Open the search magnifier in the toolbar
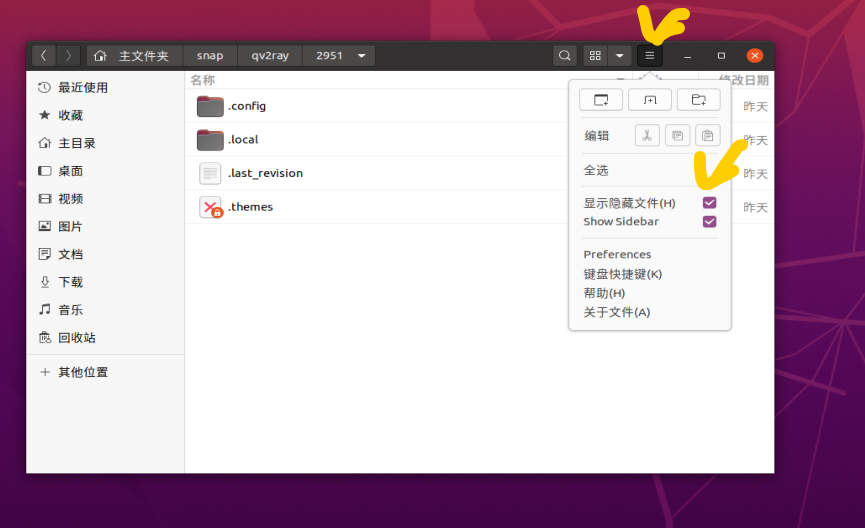Screen dimensions: 865x528 [x=564, y=56]
